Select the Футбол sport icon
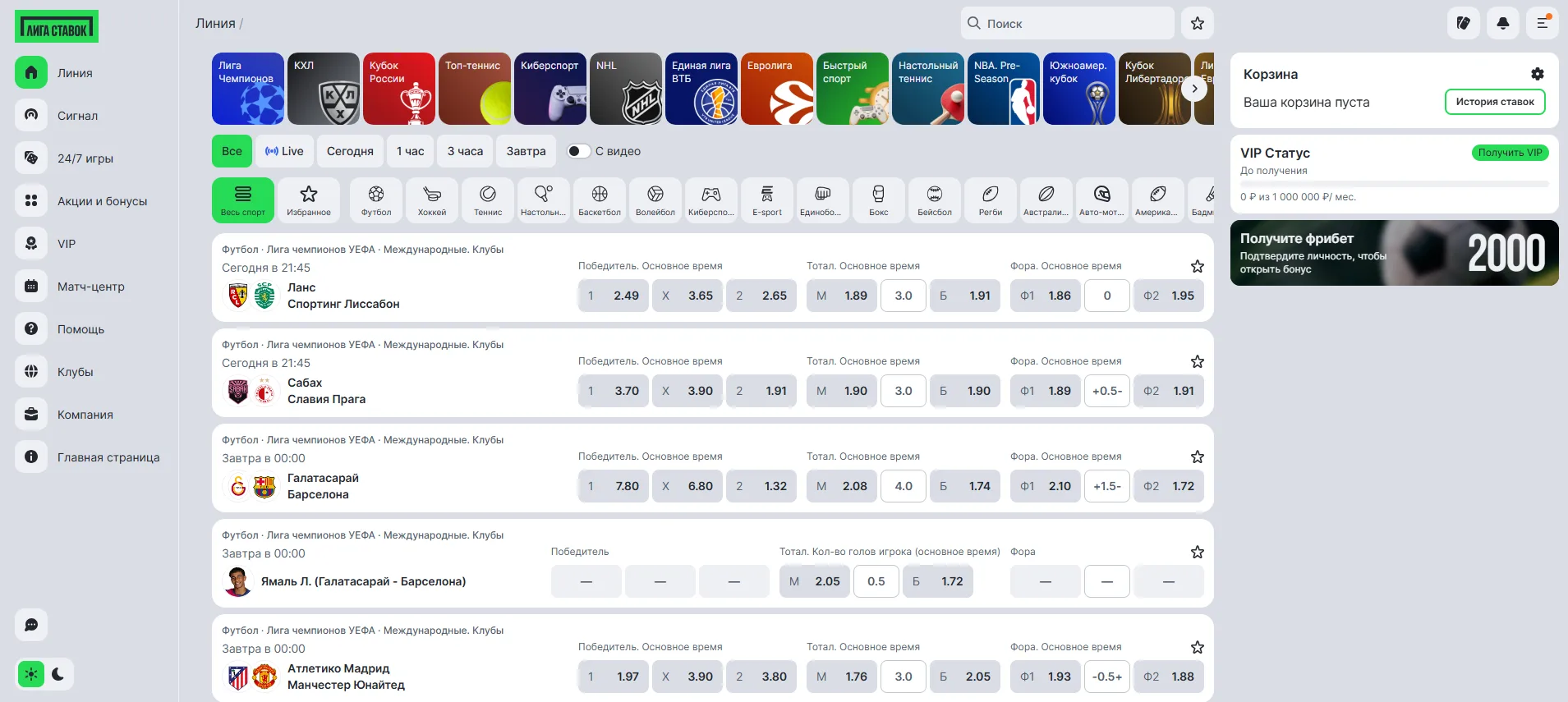 coord(376,200)
